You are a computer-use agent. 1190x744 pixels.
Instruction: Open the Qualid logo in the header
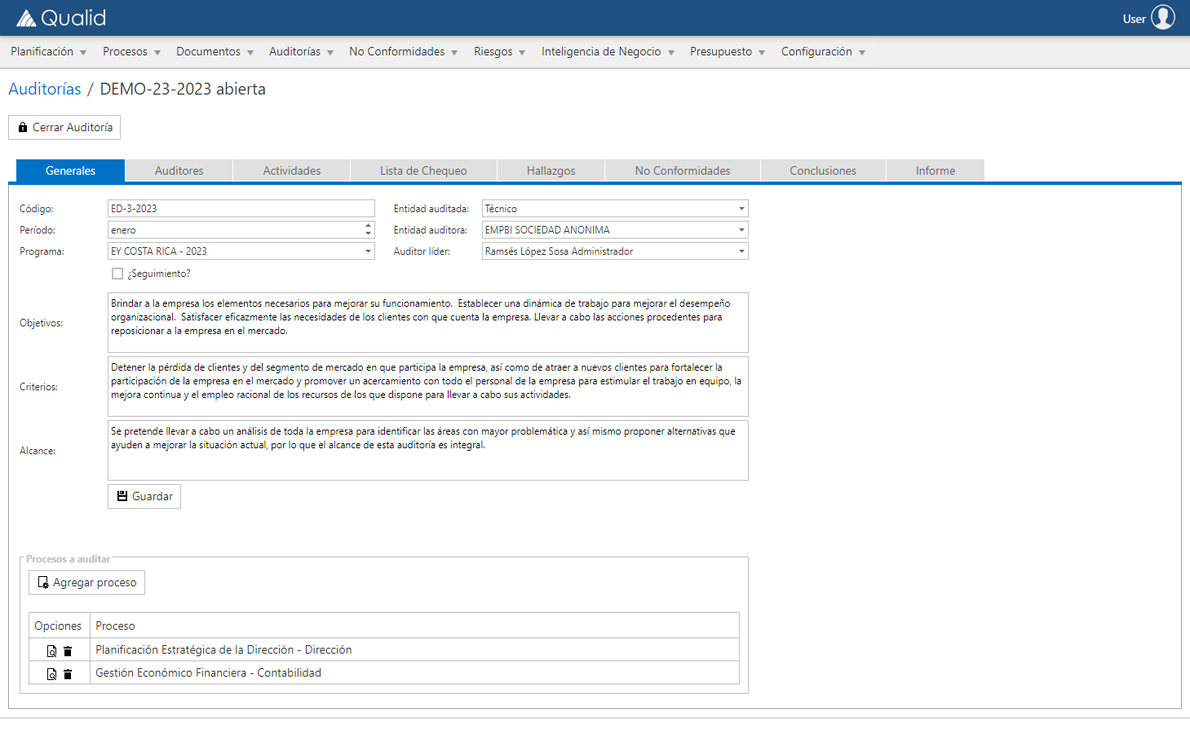coord(60,17)
